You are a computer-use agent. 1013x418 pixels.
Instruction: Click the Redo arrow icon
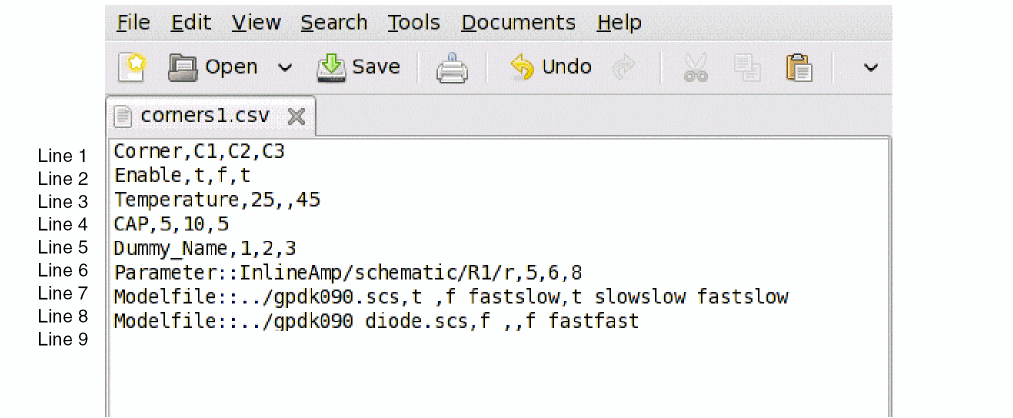click(x=625, y=68)
